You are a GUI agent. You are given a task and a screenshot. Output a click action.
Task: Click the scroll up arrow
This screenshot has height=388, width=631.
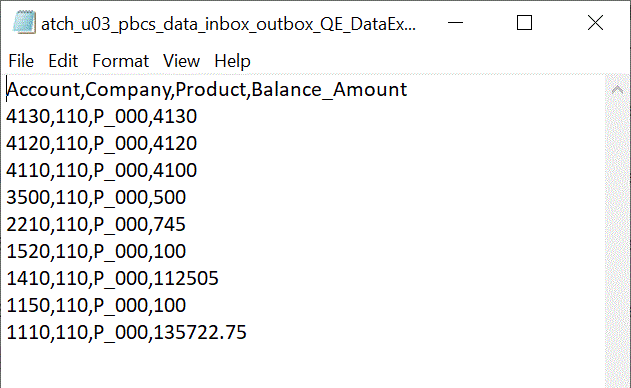tap(617, 89)
